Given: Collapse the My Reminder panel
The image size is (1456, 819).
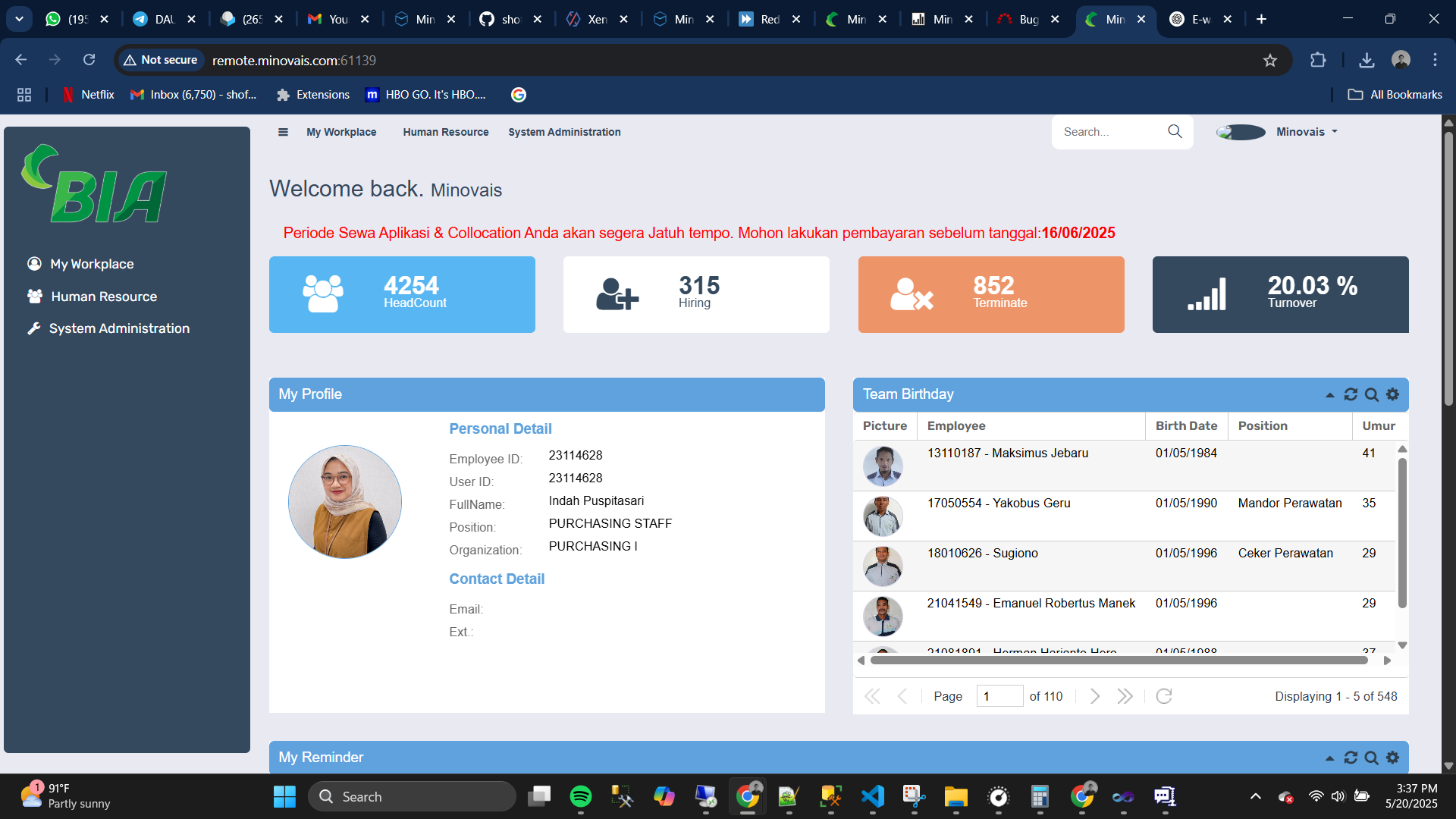Looking at the screenshot, I should [x=1329, y=758].
